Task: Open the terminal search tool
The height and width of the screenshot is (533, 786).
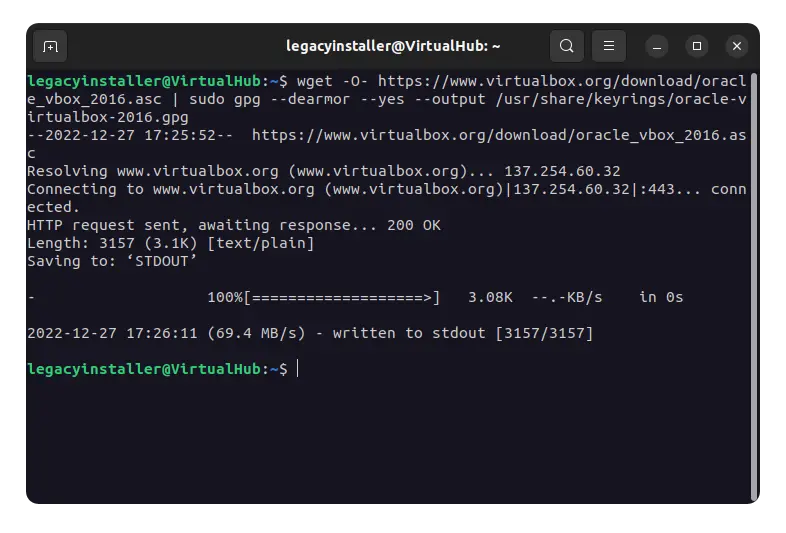Action: (x=567, y=46)
